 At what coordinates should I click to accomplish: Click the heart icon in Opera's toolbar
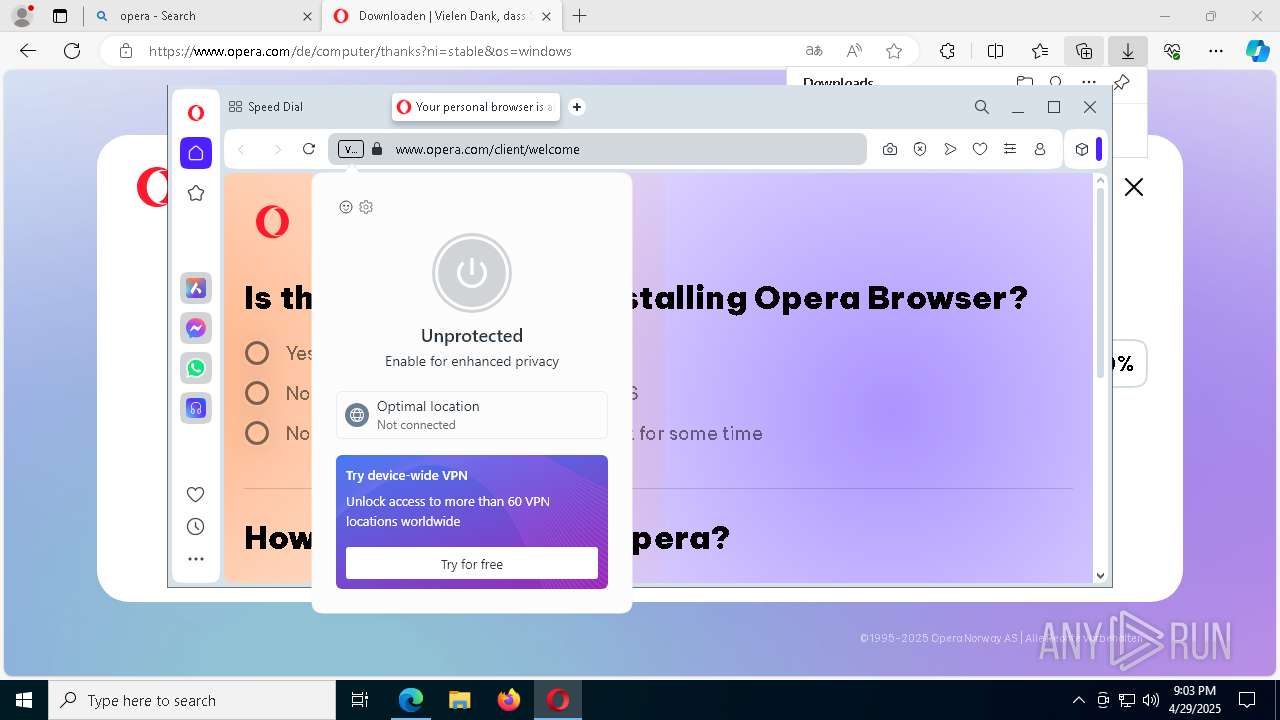click(x=980, y=149)
